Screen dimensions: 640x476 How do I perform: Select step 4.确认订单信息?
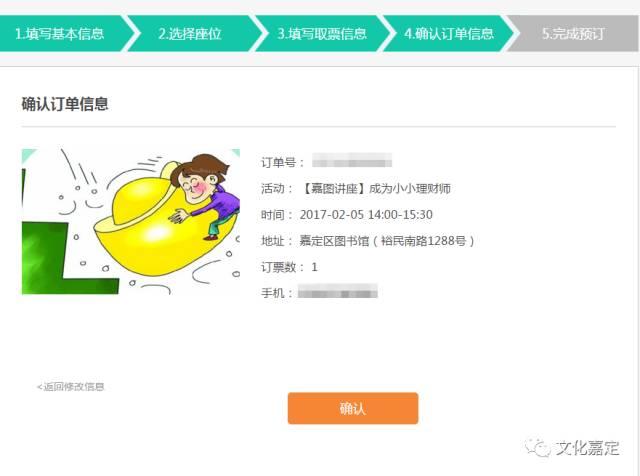coord(448,33)
